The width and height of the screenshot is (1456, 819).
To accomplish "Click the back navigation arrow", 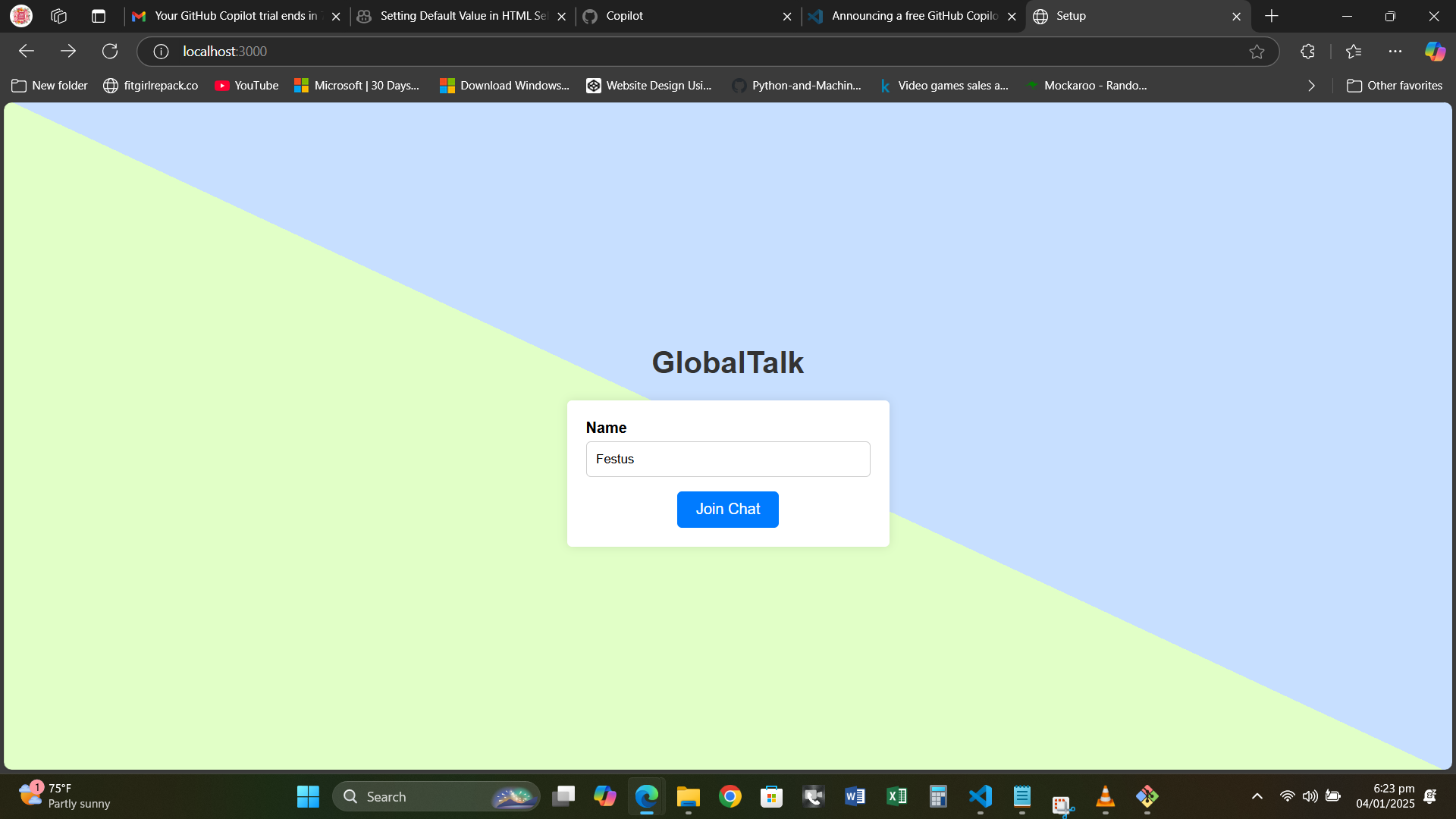I will point(27,51).
